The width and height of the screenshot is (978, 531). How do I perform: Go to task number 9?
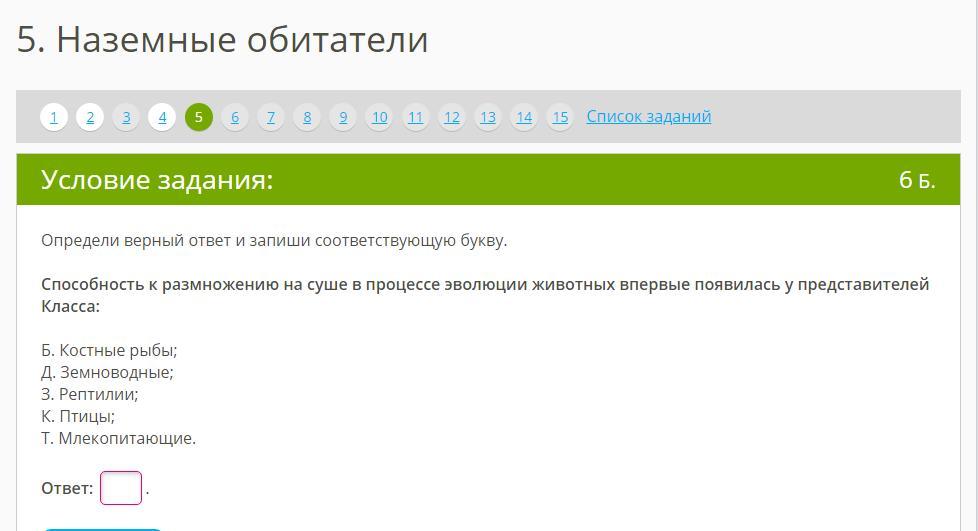[x=344, y=117]
